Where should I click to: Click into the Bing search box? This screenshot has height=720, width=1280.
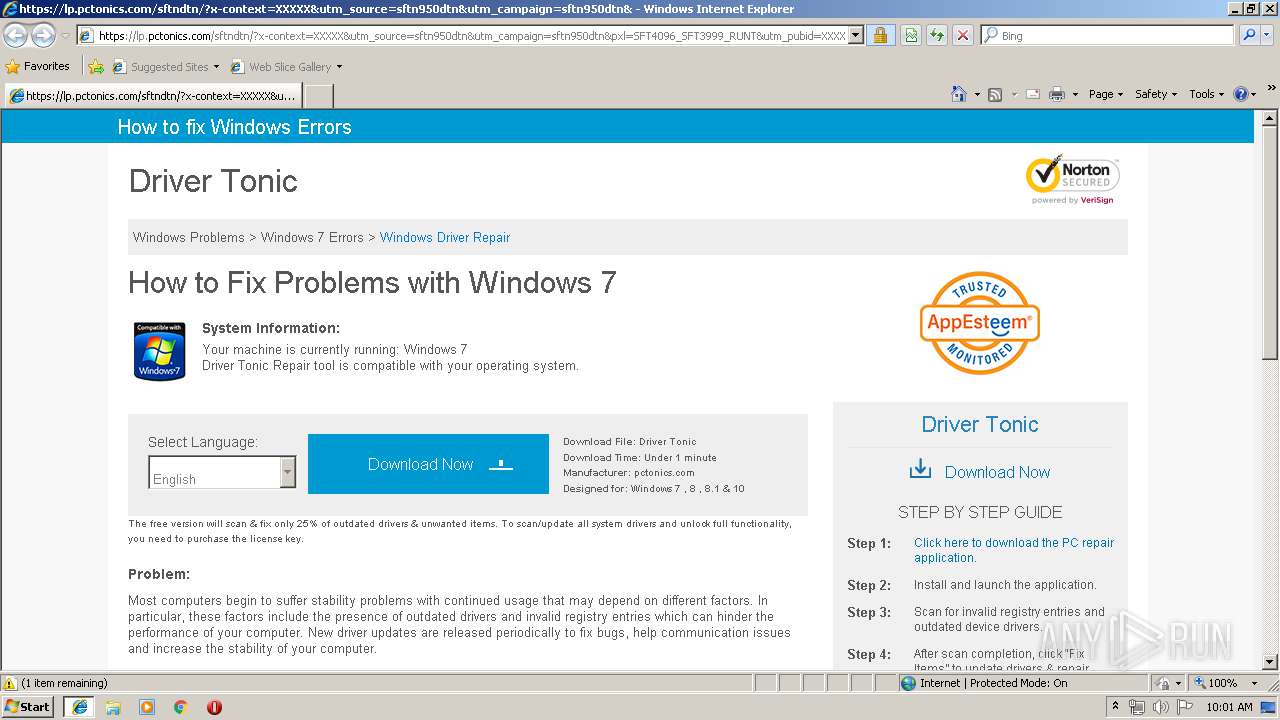pos(1107,35)
